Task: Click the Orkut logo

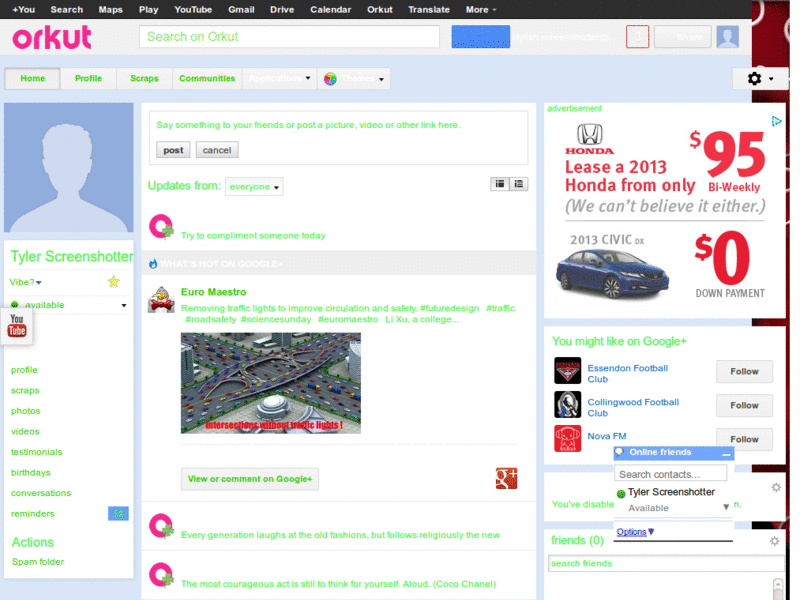Action: pos(52,38)
